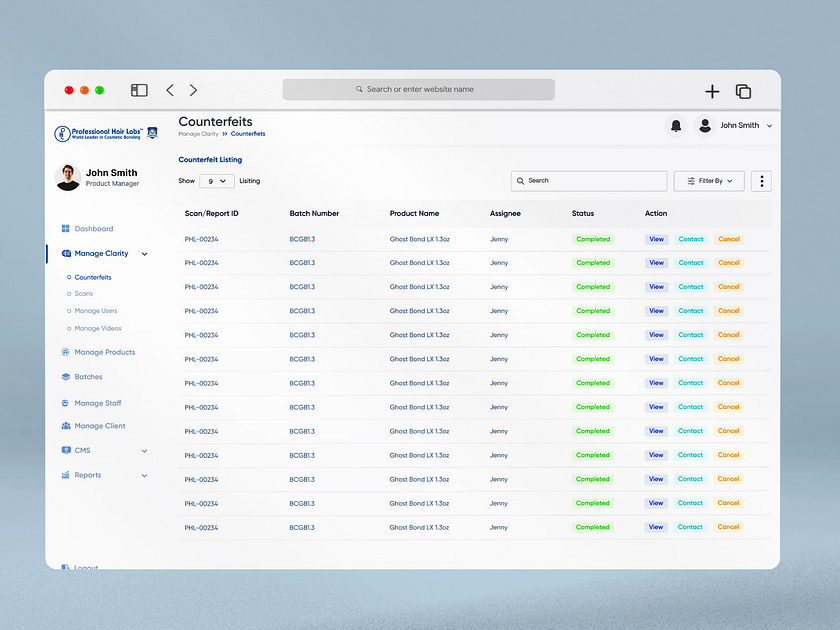Image resolution: width=840 pixels, height=630 pixels.
Task: Open the Show entries count dropdown
Action: point(217,181)
